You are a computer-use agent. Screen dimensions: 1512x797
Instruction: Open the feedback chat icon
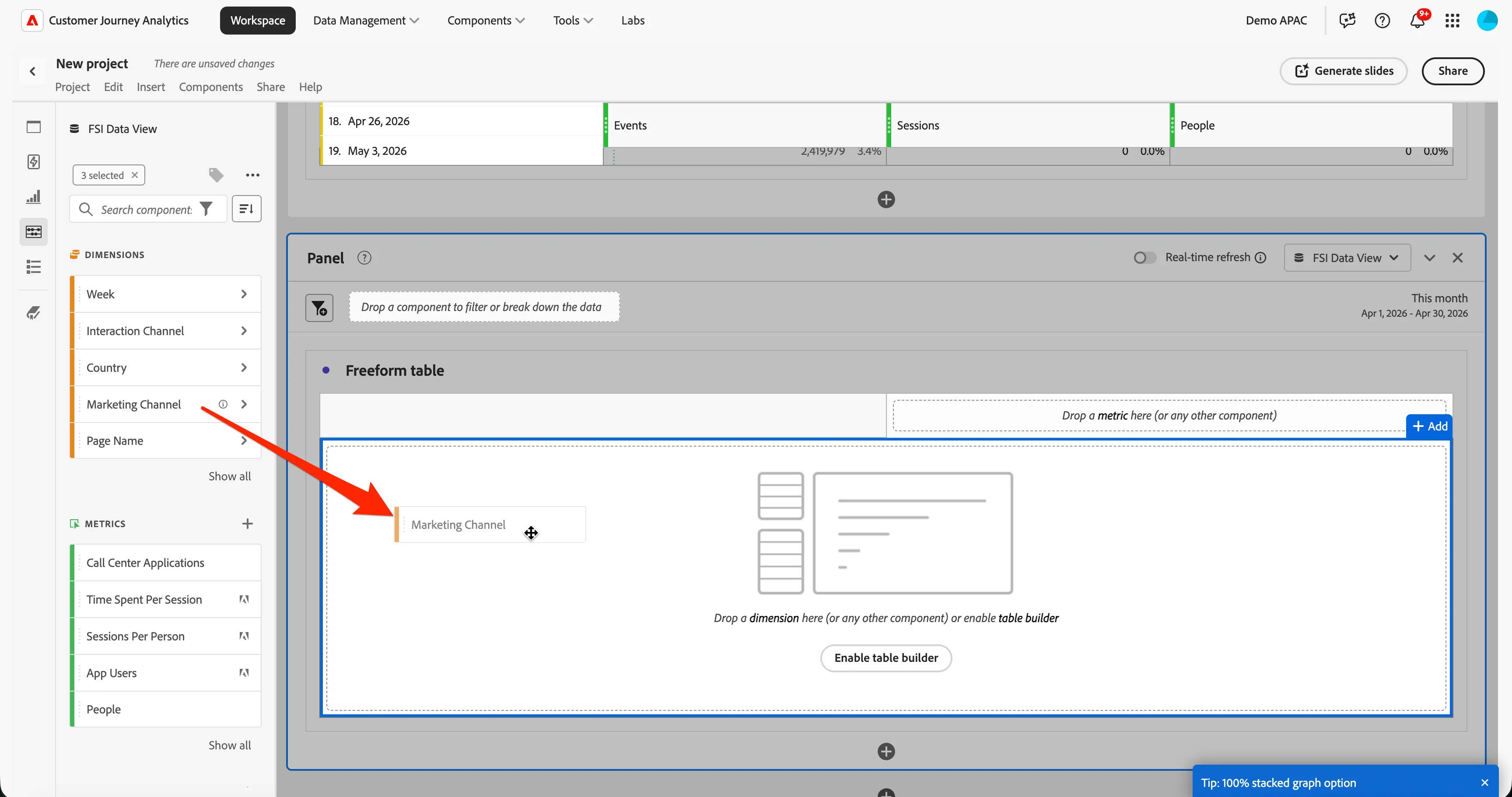point(1347,21)
